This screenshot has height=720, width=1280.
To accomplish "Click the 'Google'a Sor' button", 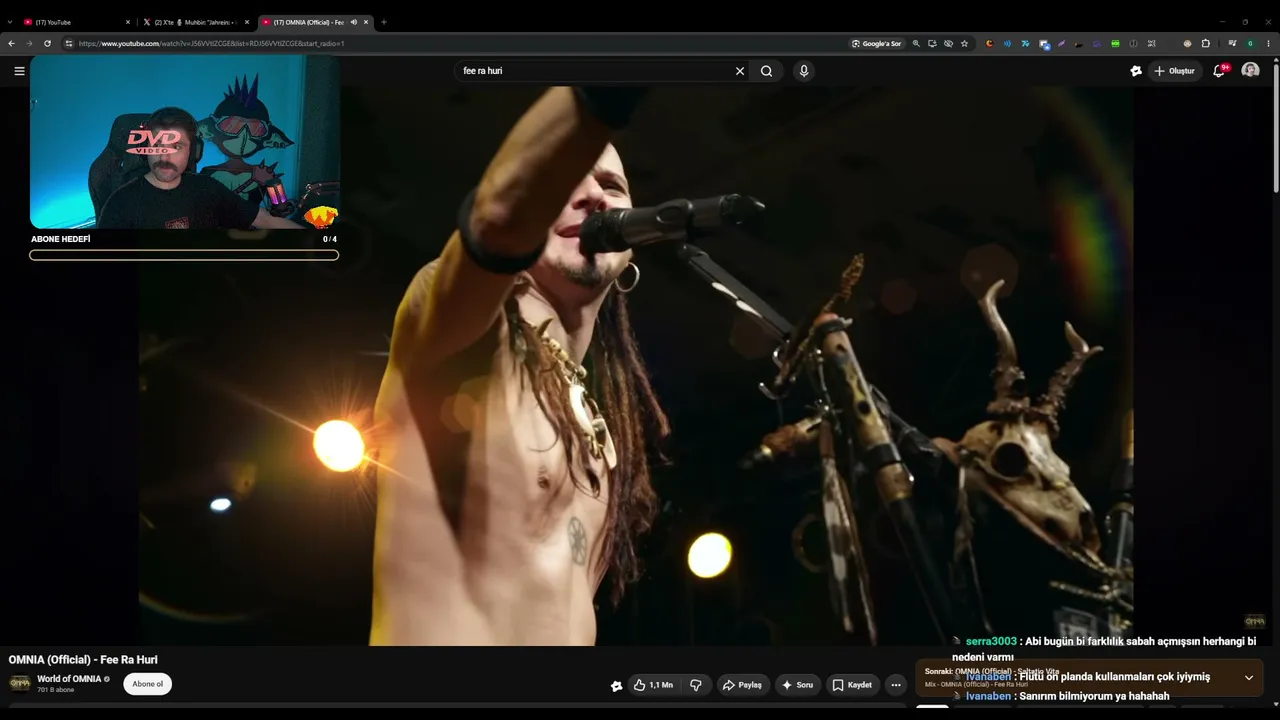I will pyautogui.click(x=876, y=43).
